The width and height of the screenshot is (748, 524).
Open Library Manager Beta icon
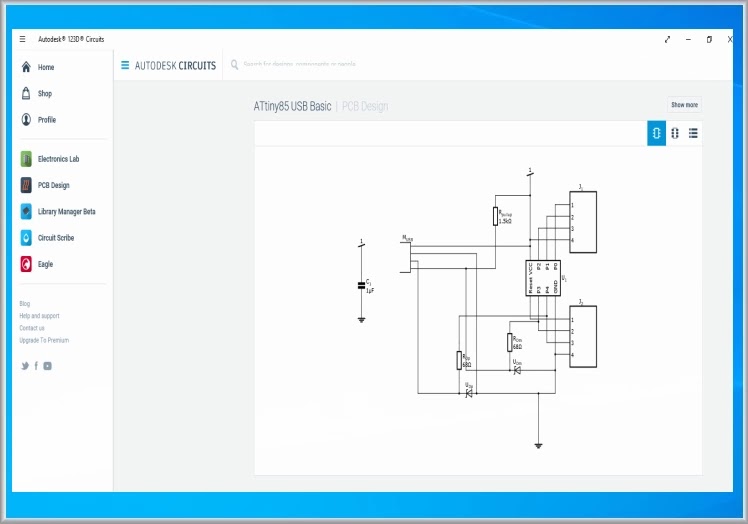tap(26, 211)
